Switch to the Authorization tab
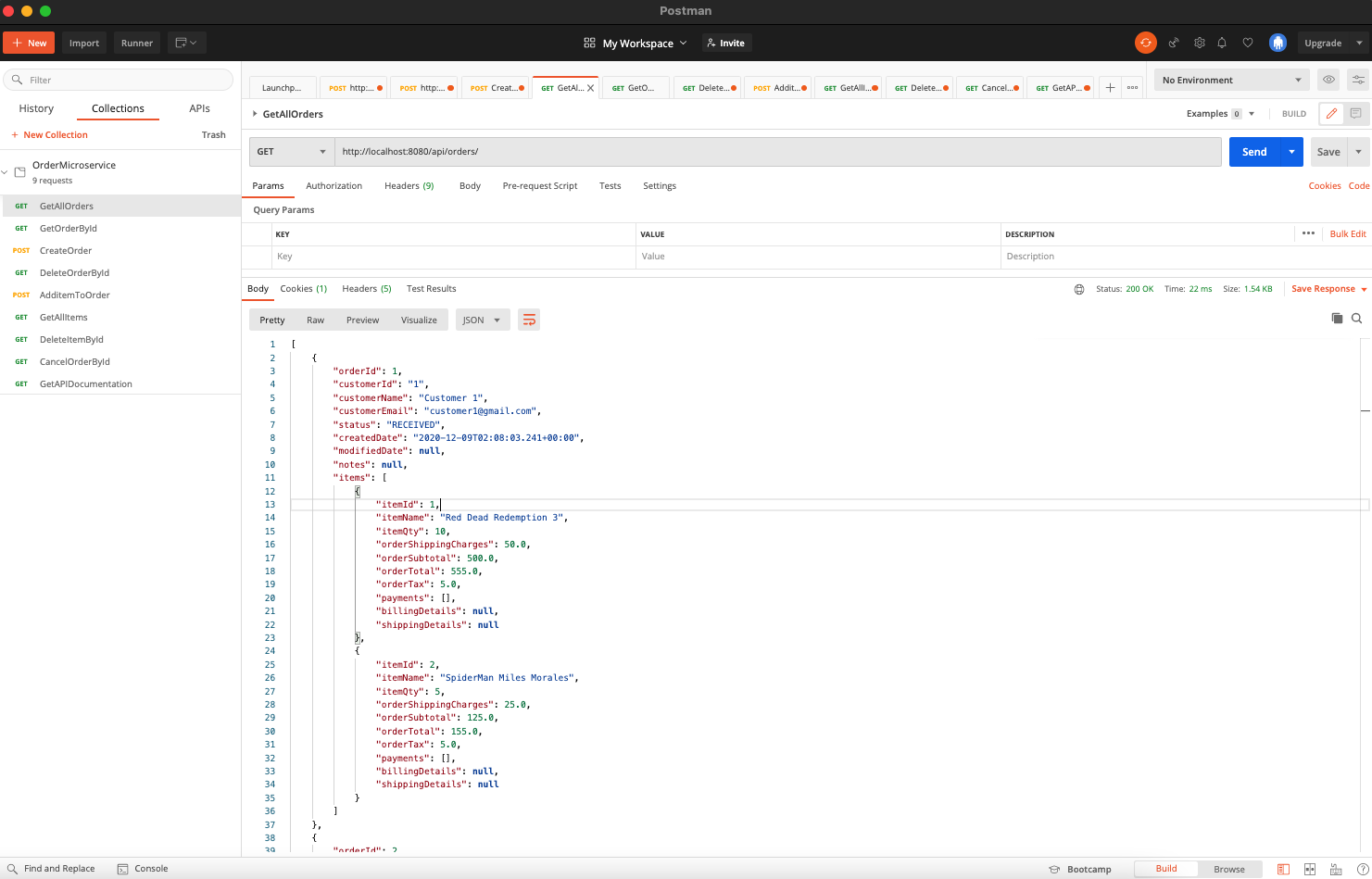The height and width of the screenshot is (879, 1372). point(334,186)
